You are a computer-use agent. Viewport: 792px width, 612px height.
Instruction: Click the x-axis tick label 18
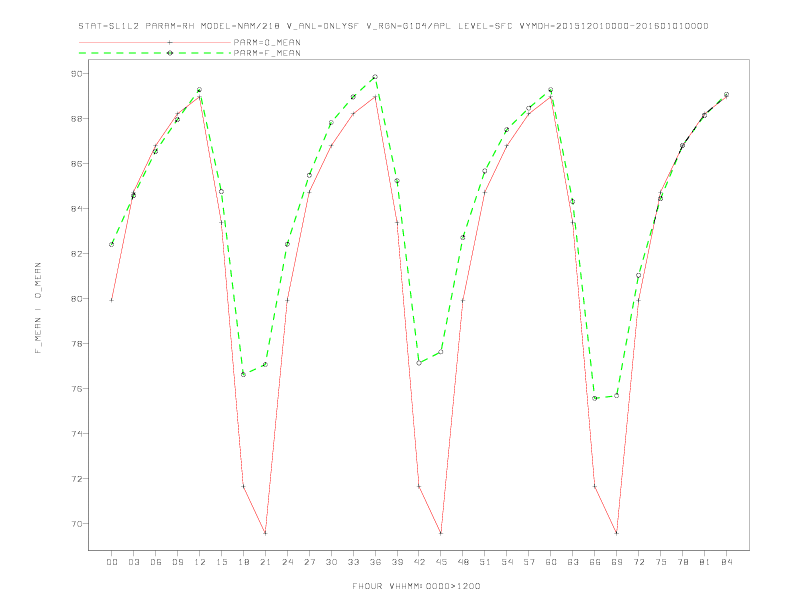pyautogui.click(x=243, y=562)
